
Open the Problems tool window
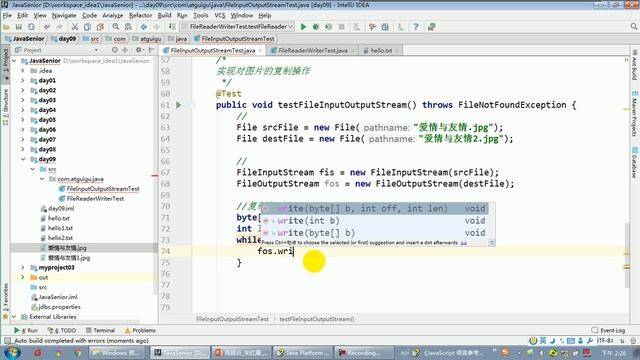coord(140,330)
